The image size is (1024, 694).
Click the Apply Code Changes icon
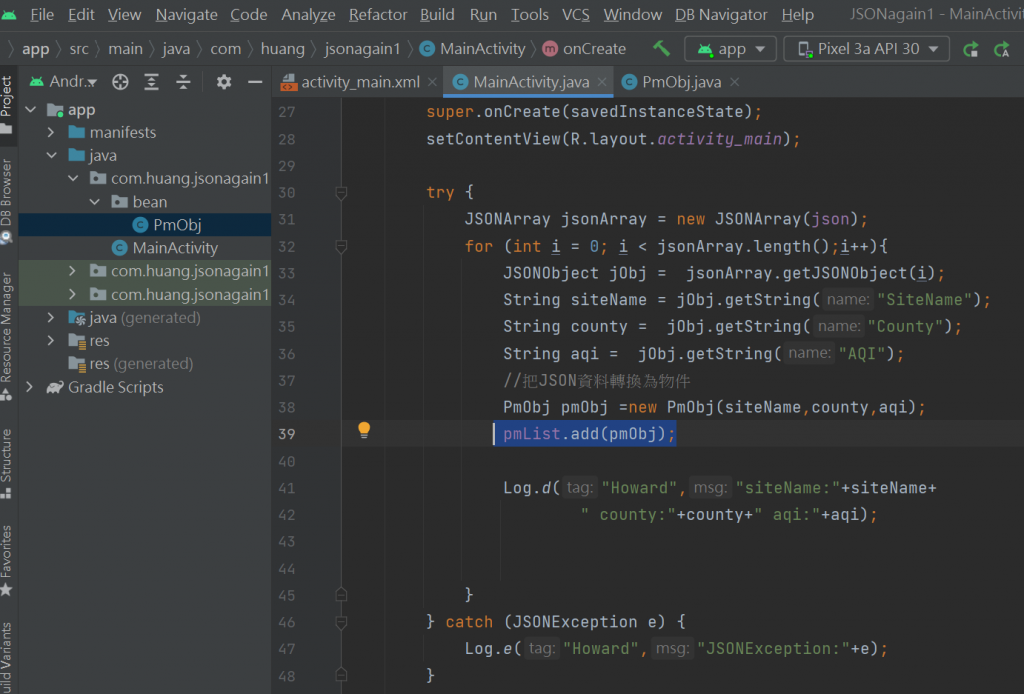click(1002, 49)
